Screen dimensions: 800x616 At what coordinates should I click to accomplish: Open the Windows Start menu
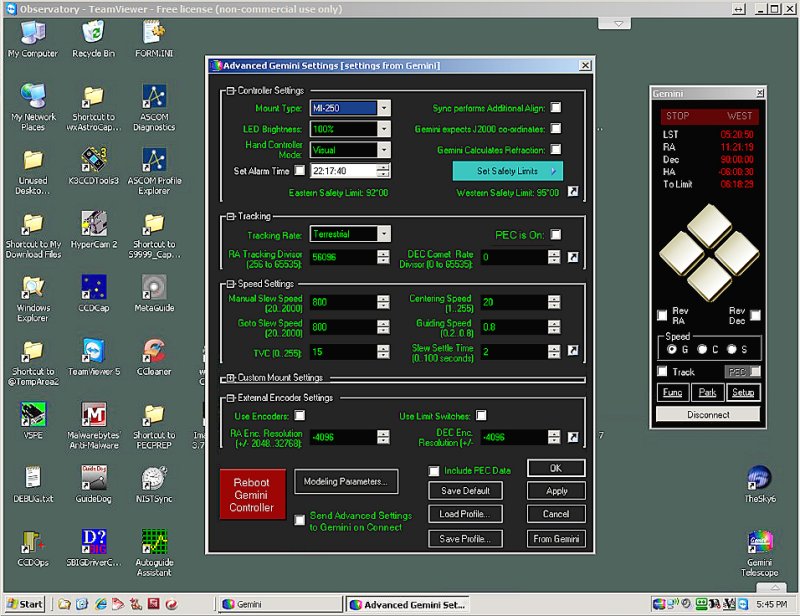tap(24, 604)
